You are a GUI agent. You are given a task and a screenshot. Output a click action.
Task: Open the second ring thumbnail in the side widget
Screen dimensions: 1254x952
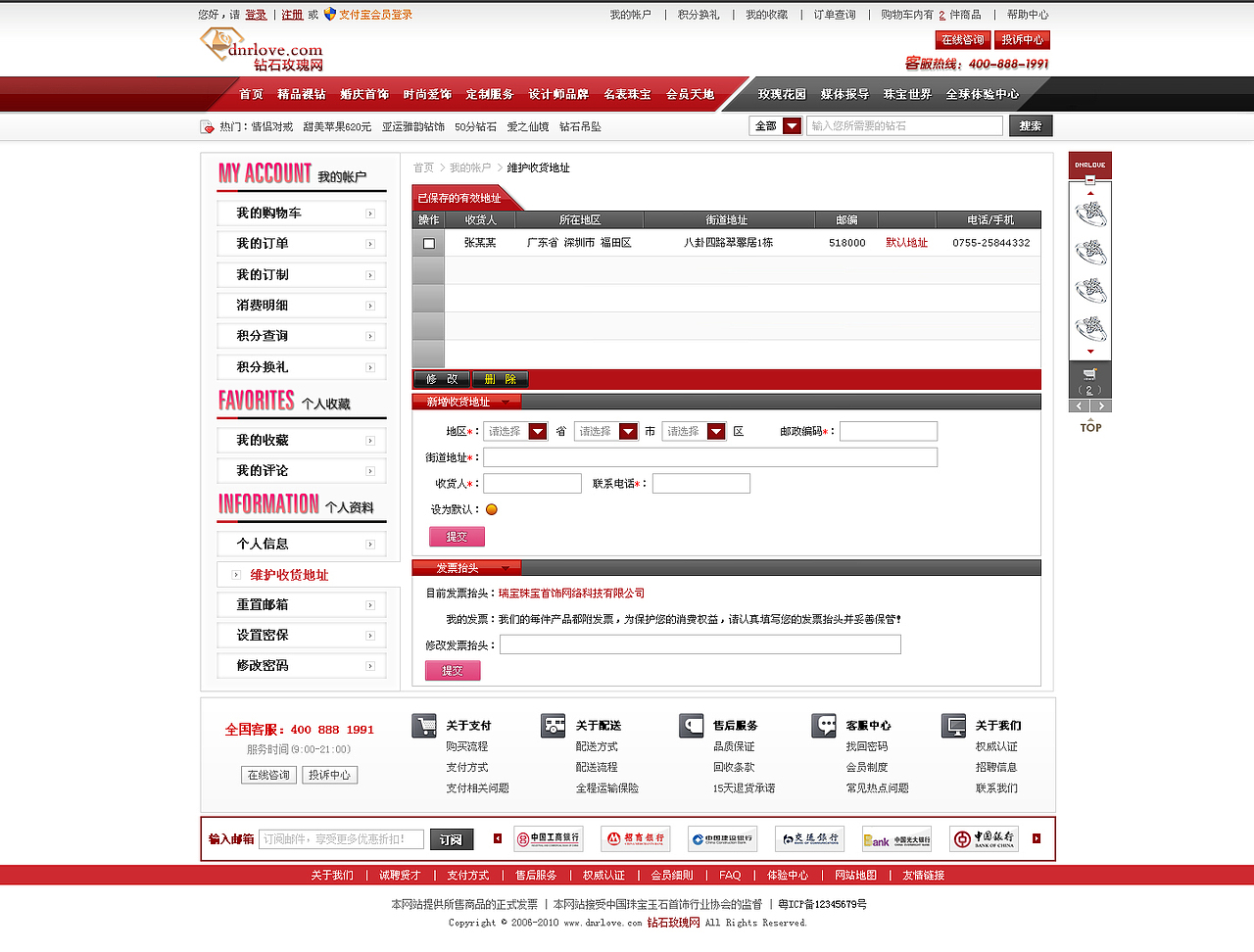pyautogui.click(x=1090, y=252)
